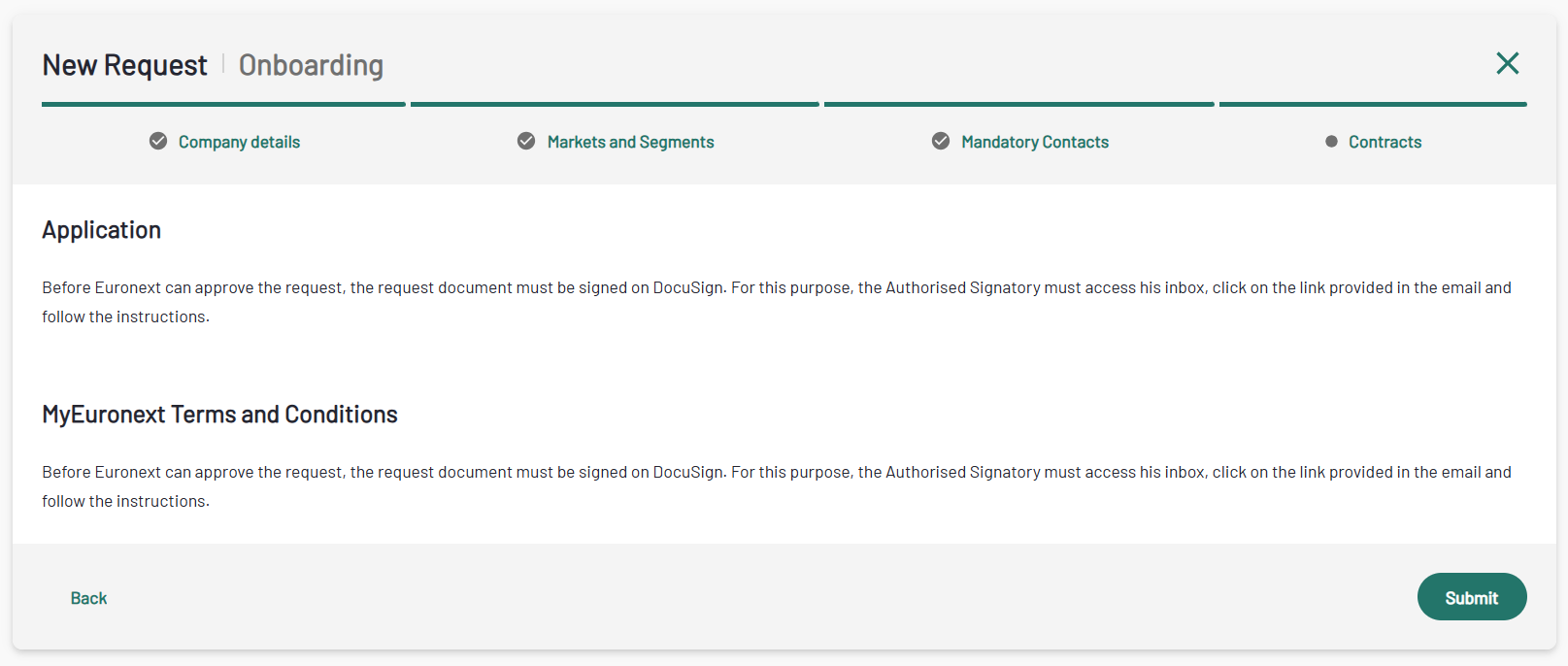Click the progress bar above Mandatory Contacts
Image resolution: width=1568 pixels, height=666 pixels.
[x=1019, y=104]
